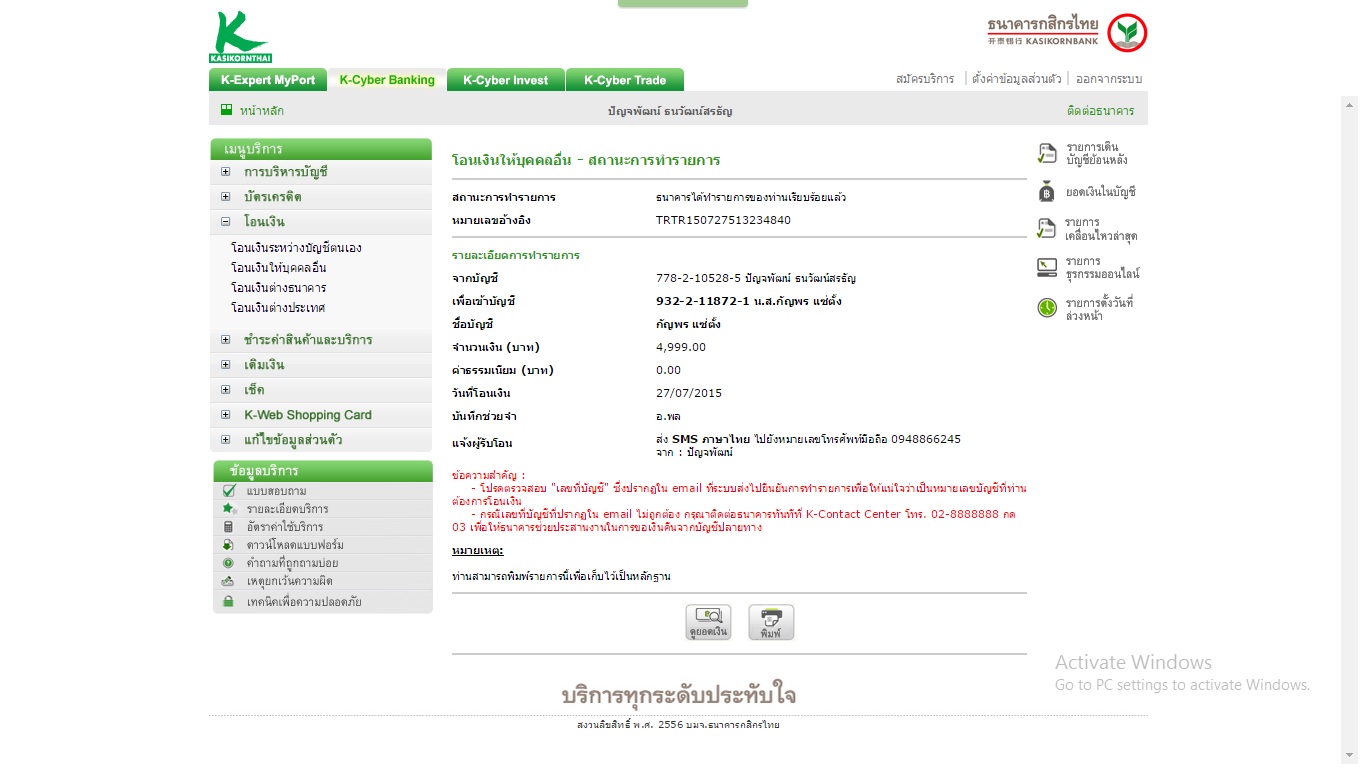
Task: Click the green clock scheduled transactions icon
Action: coord(1047,308)
